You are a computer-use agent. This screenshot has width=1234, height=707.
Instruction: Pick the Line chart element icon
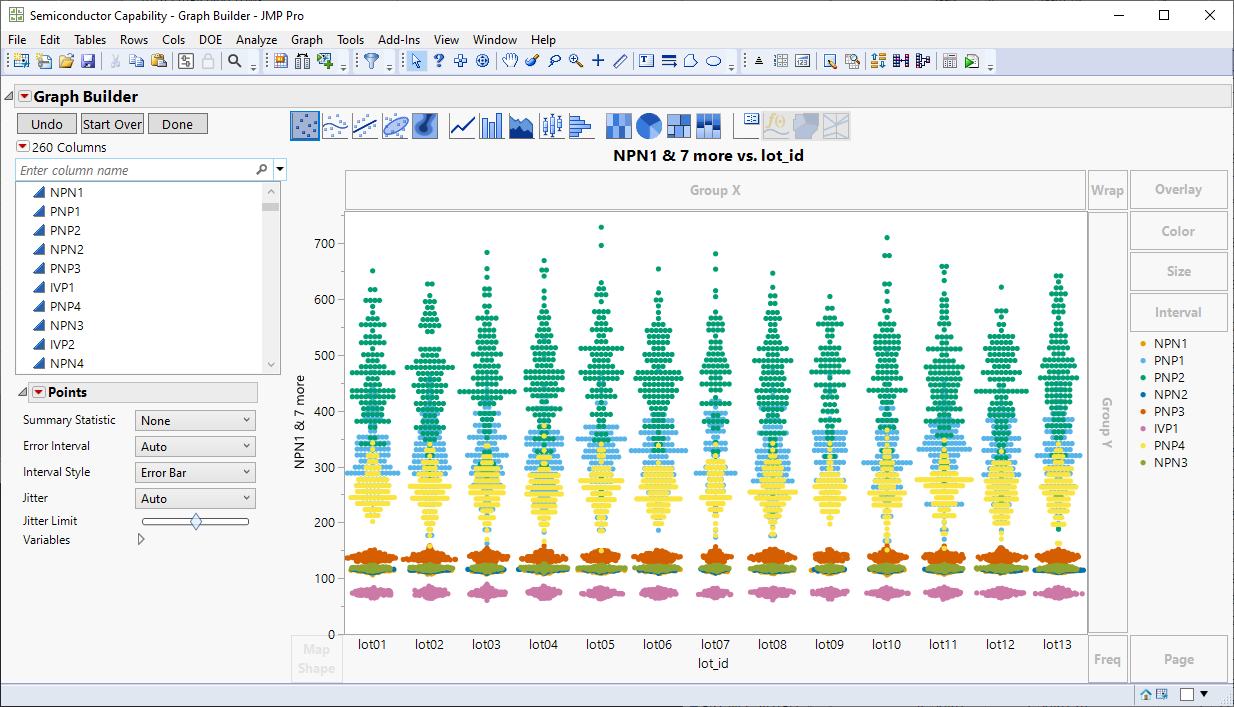pyautogui.click(x=462, y=126)
